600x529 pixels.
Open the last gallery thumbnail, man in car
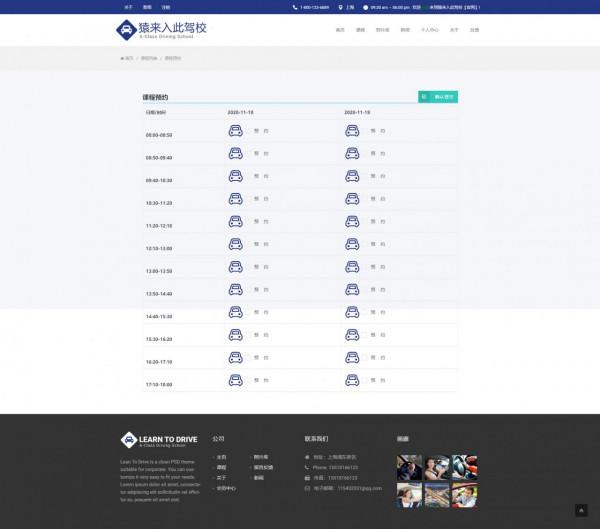click(464, 495)
